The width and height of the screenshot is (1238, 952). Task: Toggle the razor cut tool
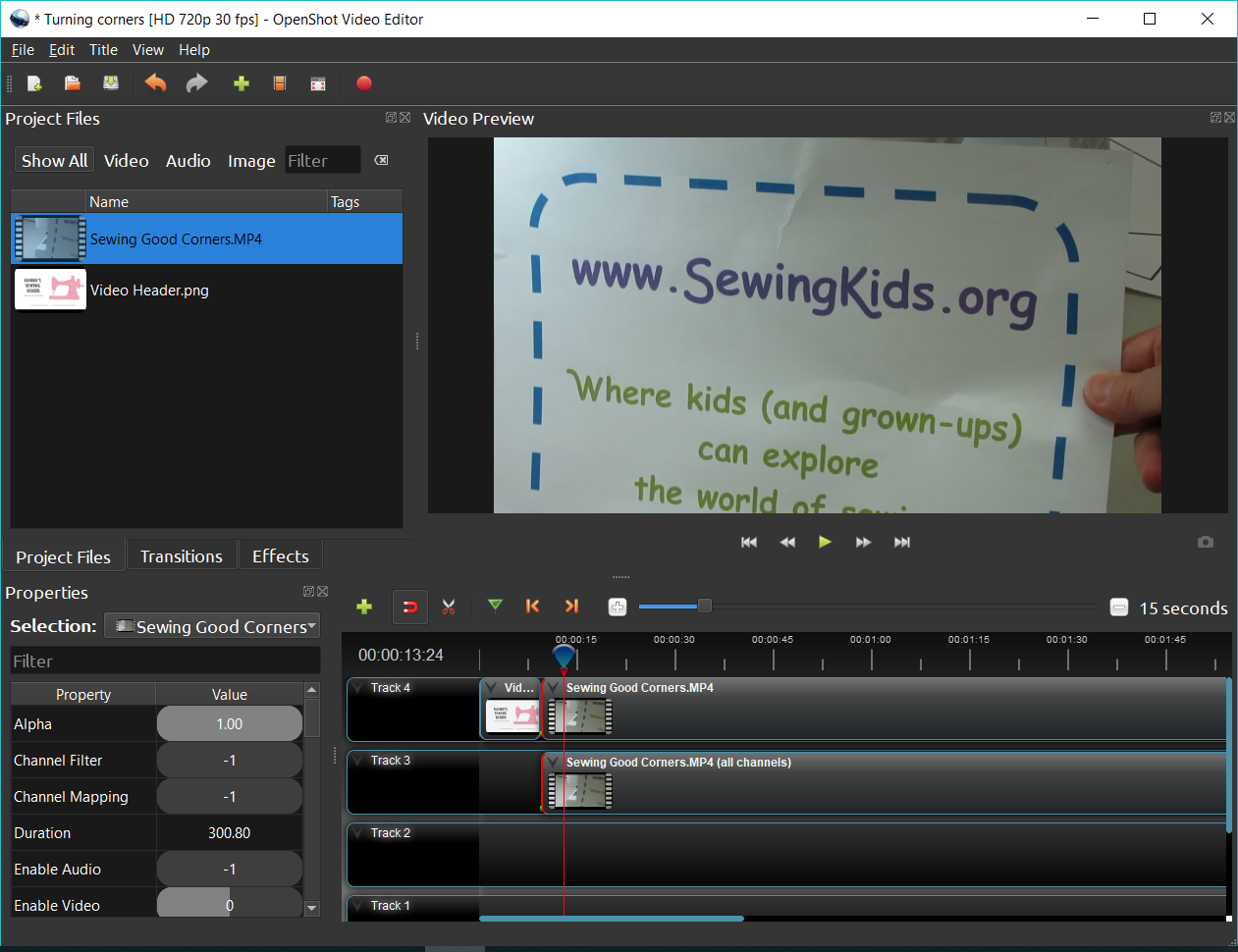(x=449, y=607)
